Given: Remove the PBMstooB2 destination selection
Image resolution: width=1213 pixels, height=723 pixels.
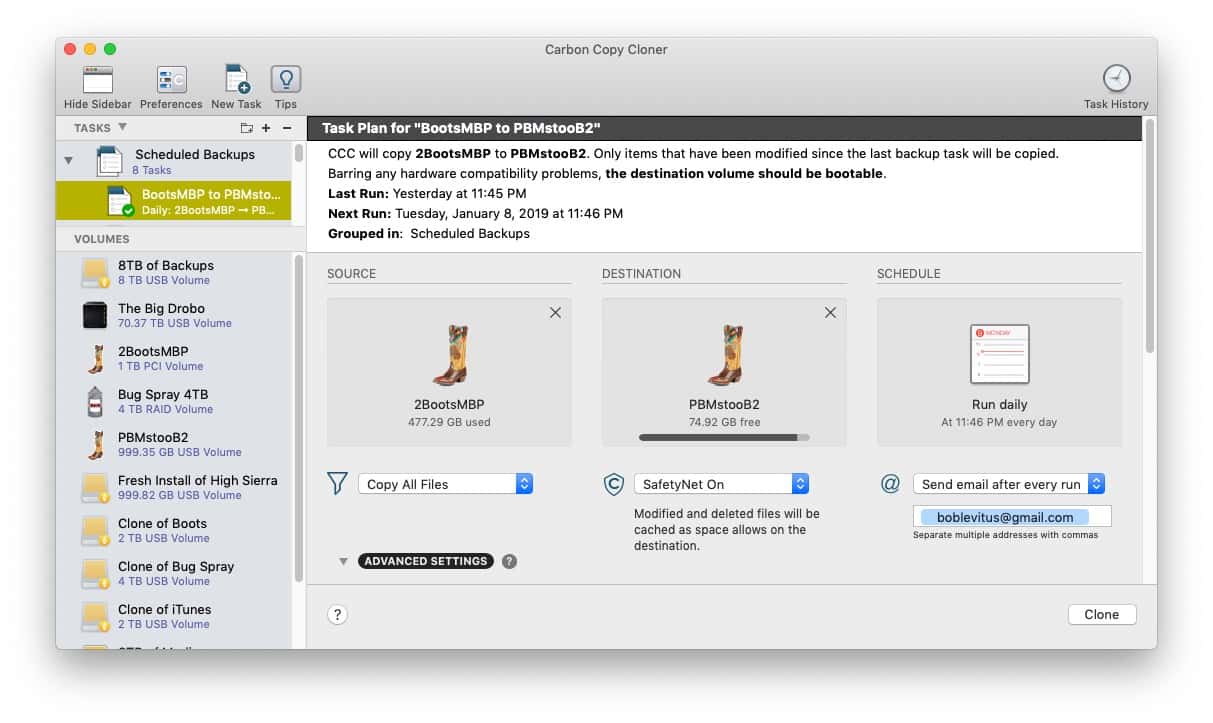Looking at the screenshot, I should click(830, 313).
